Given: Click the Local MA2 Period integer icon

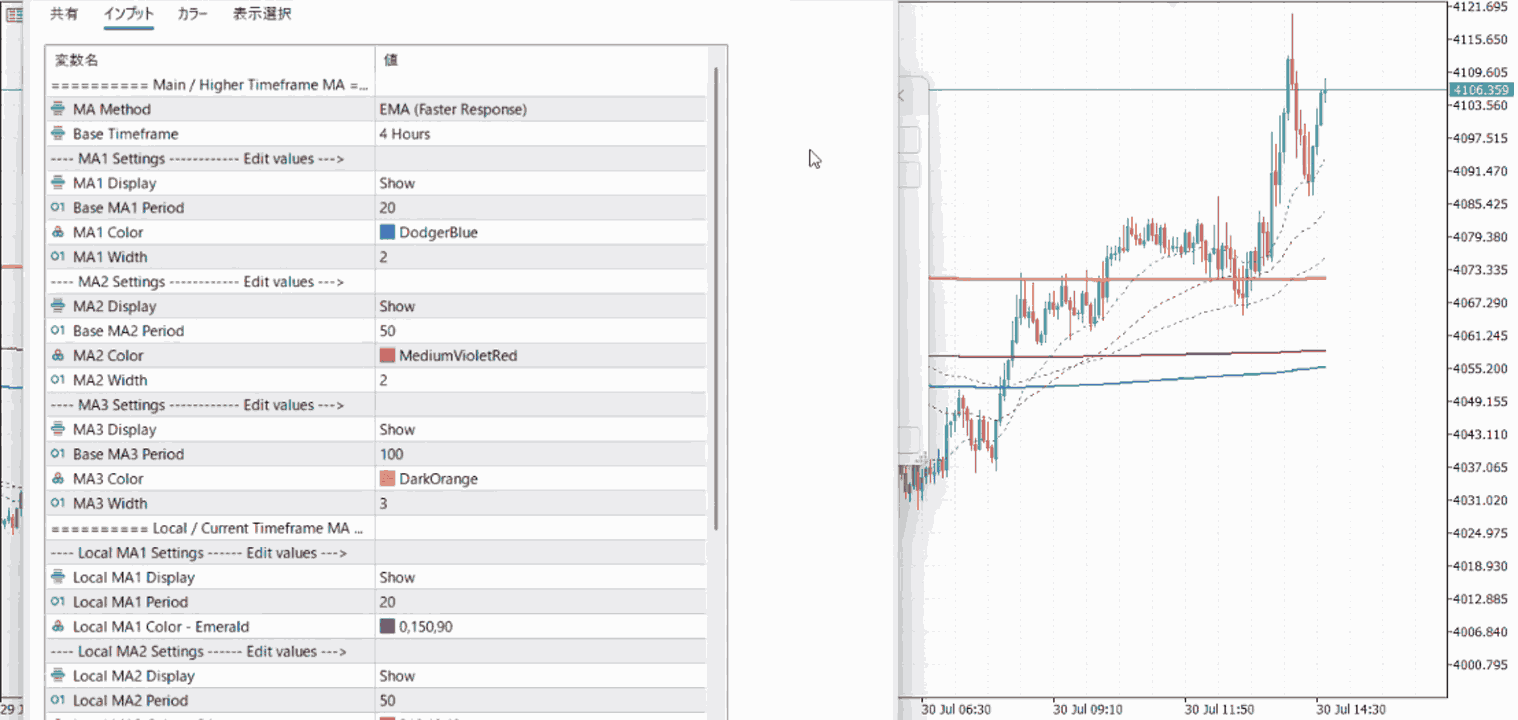Looking at the screenshot, I should click(x=59, y=700).
